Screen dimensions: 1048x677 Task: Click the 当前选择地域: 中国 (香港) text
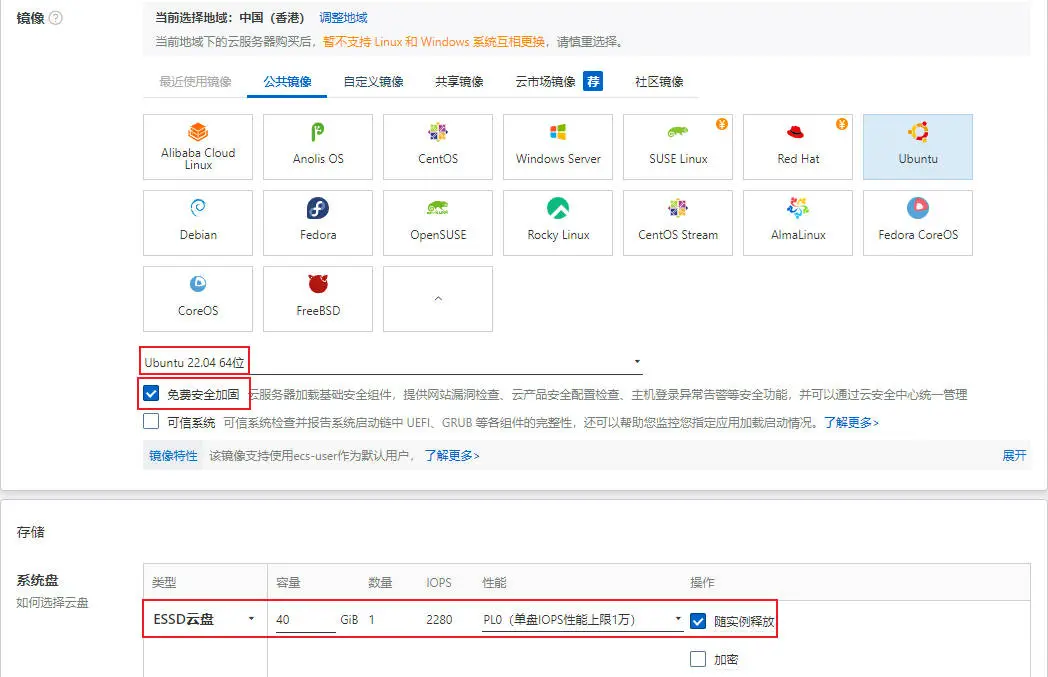pos(229,18)
